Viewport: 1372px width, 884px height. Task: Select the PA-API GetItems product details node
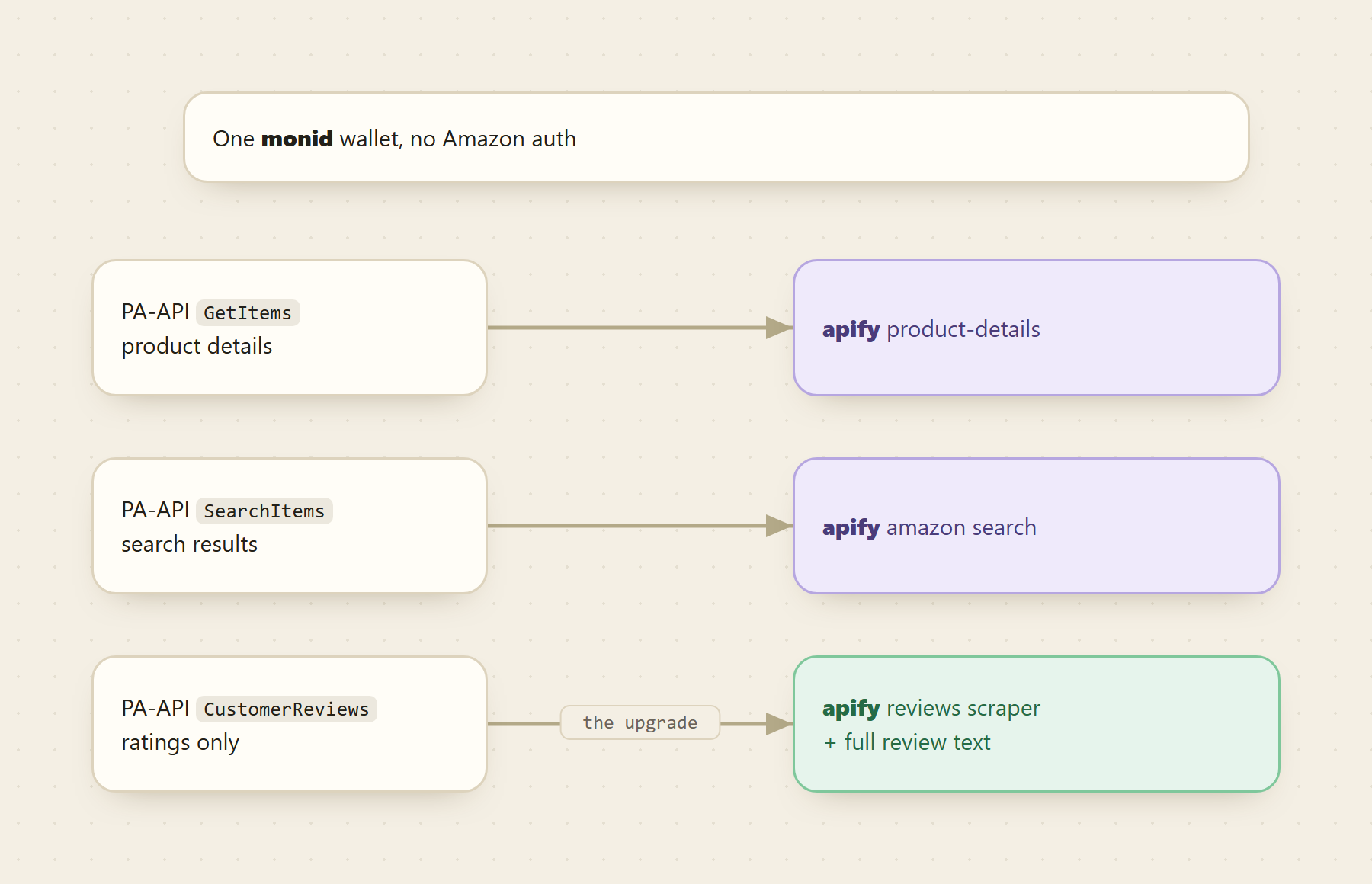290,328
